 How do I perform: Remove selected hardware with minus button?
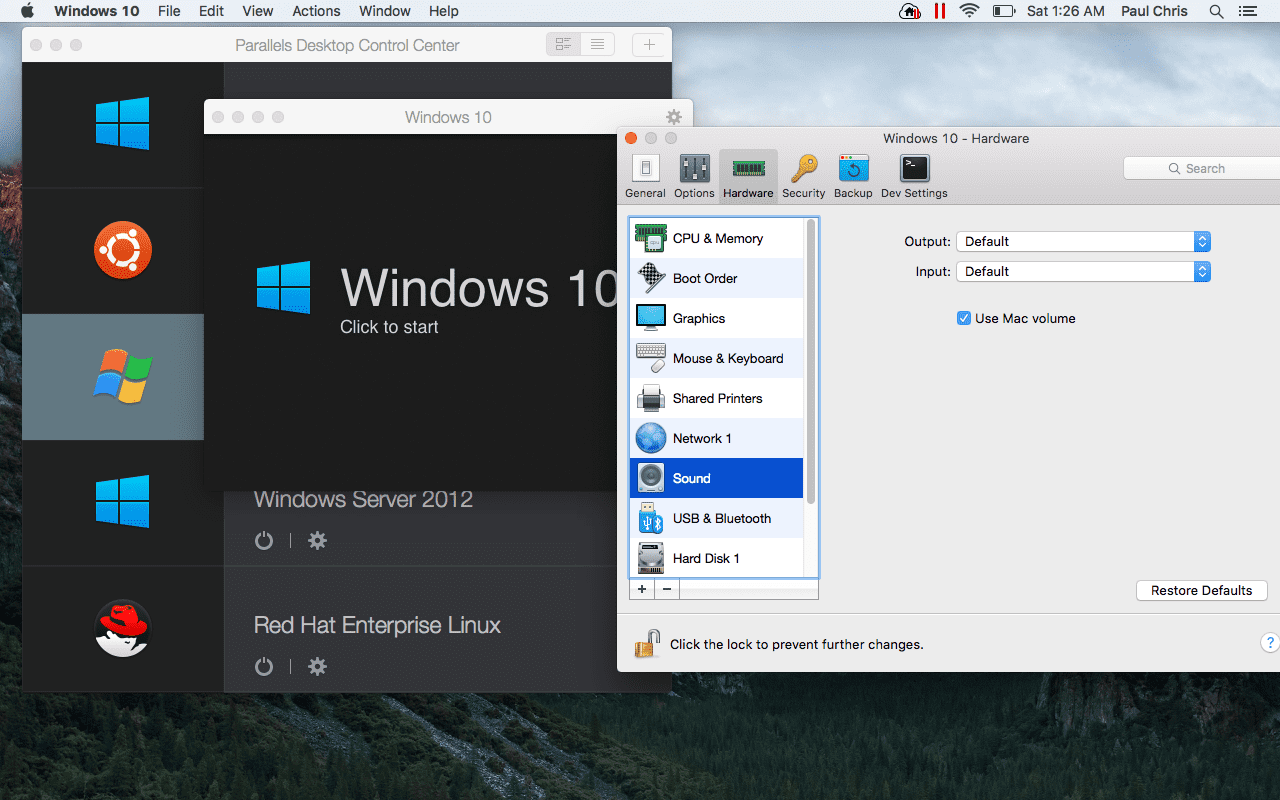coord(666,589)
